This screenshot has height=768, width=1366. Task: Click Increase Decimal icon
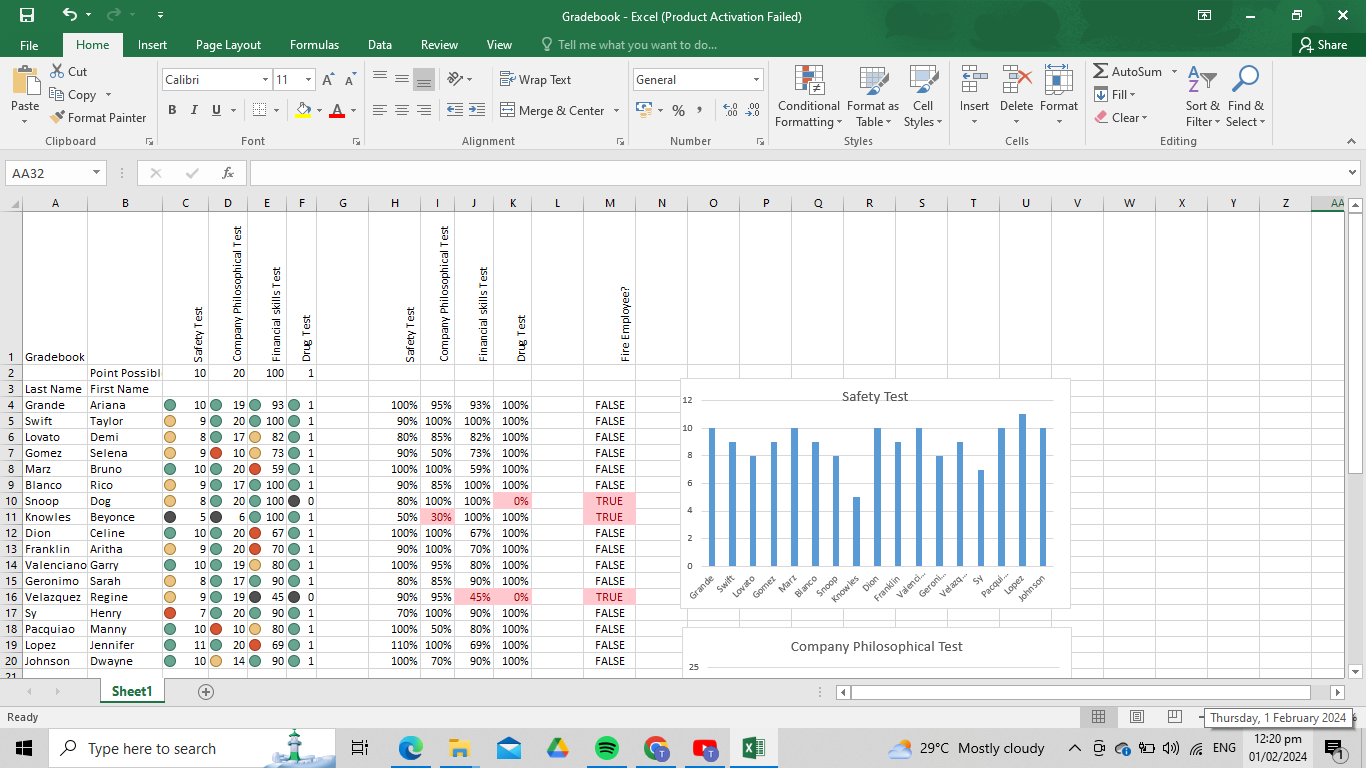[x=730, y=110]
